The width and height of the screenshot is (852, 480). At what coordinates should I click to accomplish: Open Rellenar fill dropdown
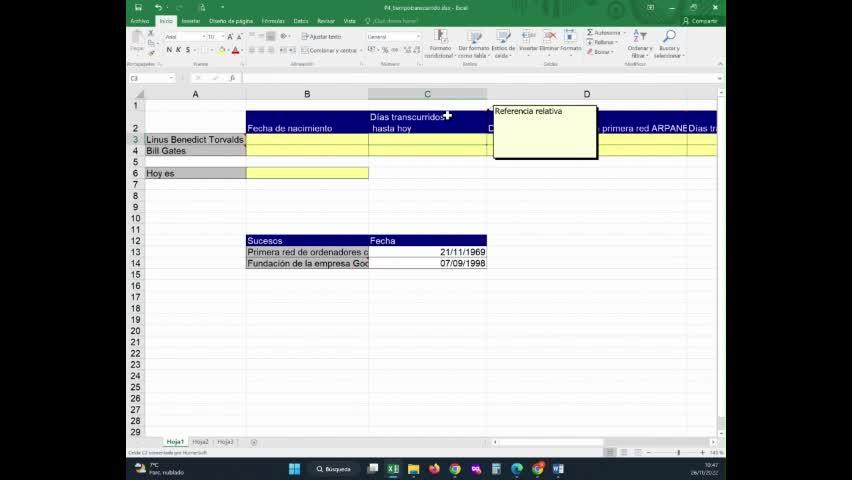[603, 42]
